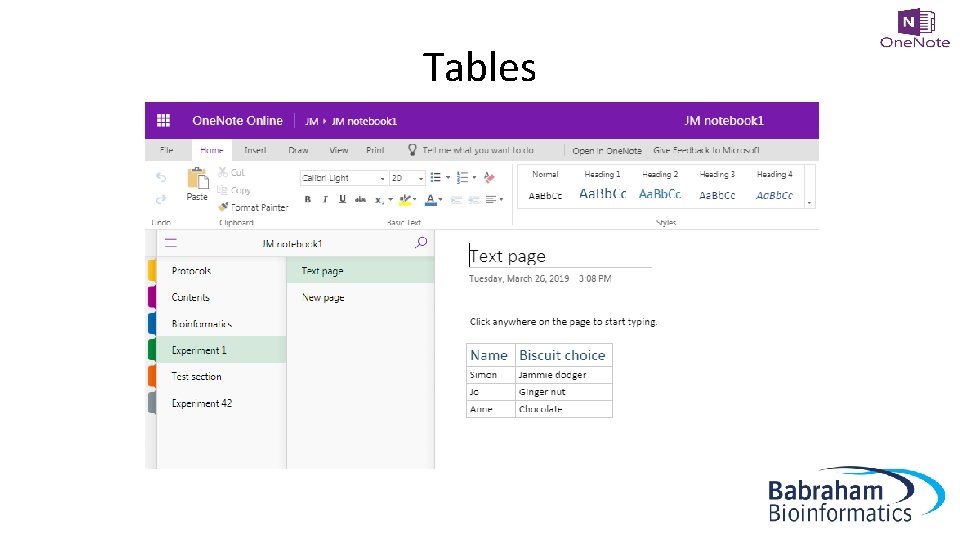The image size is (960, 540).
Task: Toggle Underline formatting
Action: click(x=342, y=199)
